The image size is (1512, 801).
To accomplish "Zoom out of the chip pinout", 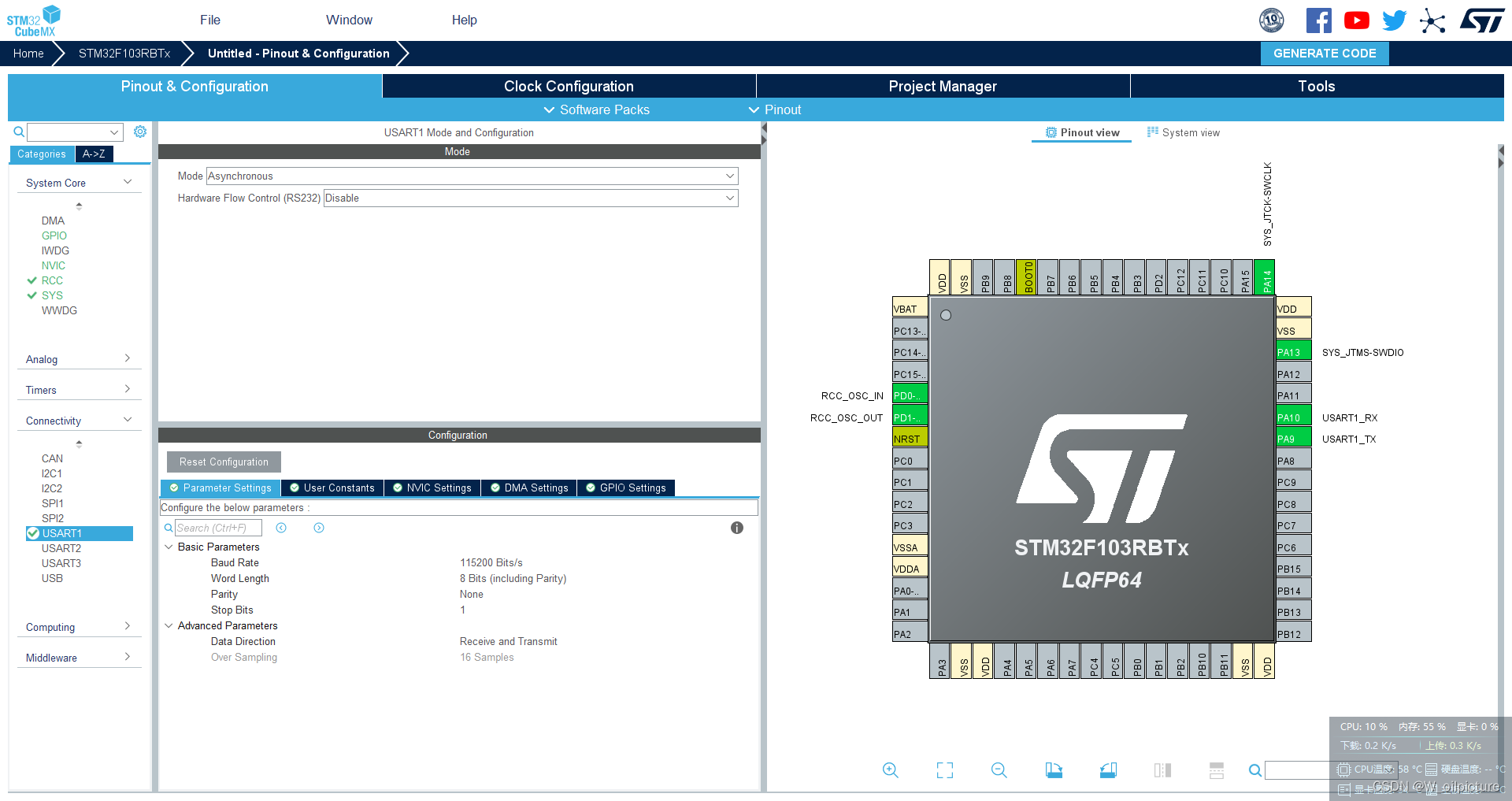I will coord(999,770).
